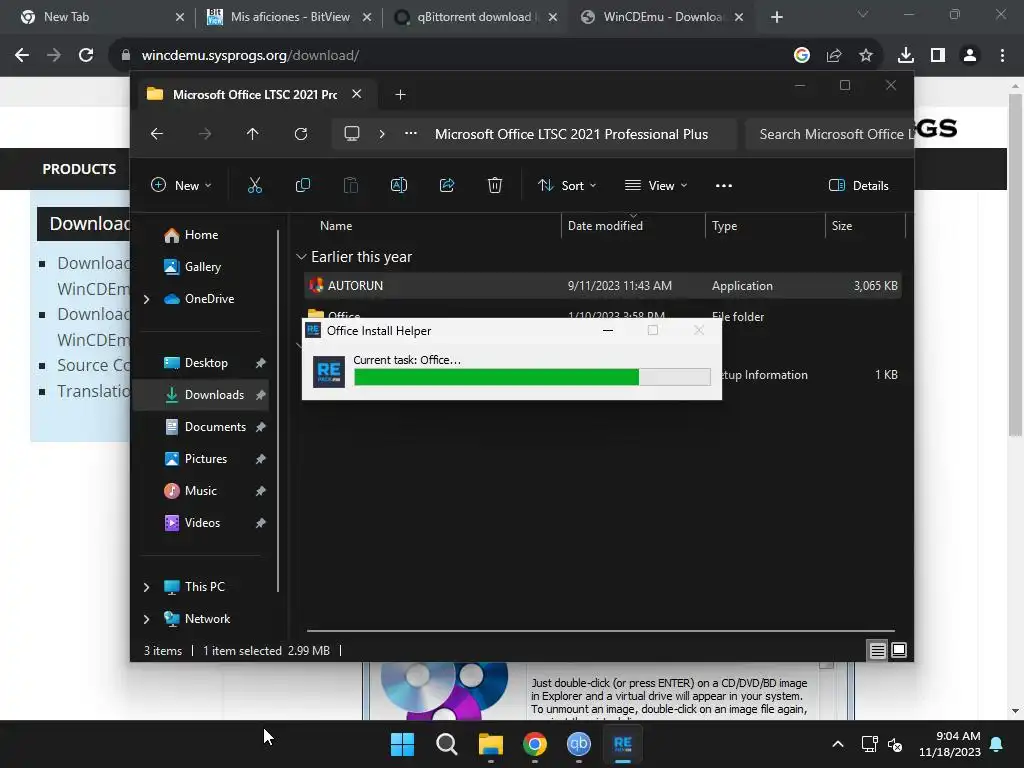Click the Search Microsoft Office field

829,134
